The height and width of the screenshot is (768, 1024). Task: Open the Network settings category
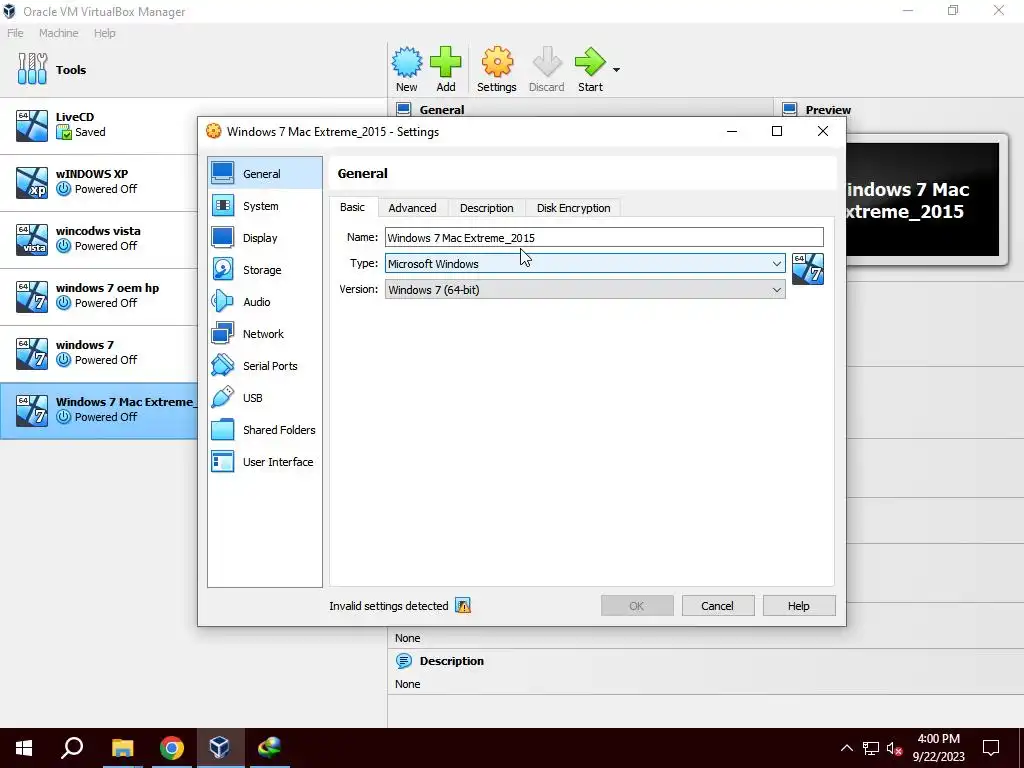tap(264, 334)
